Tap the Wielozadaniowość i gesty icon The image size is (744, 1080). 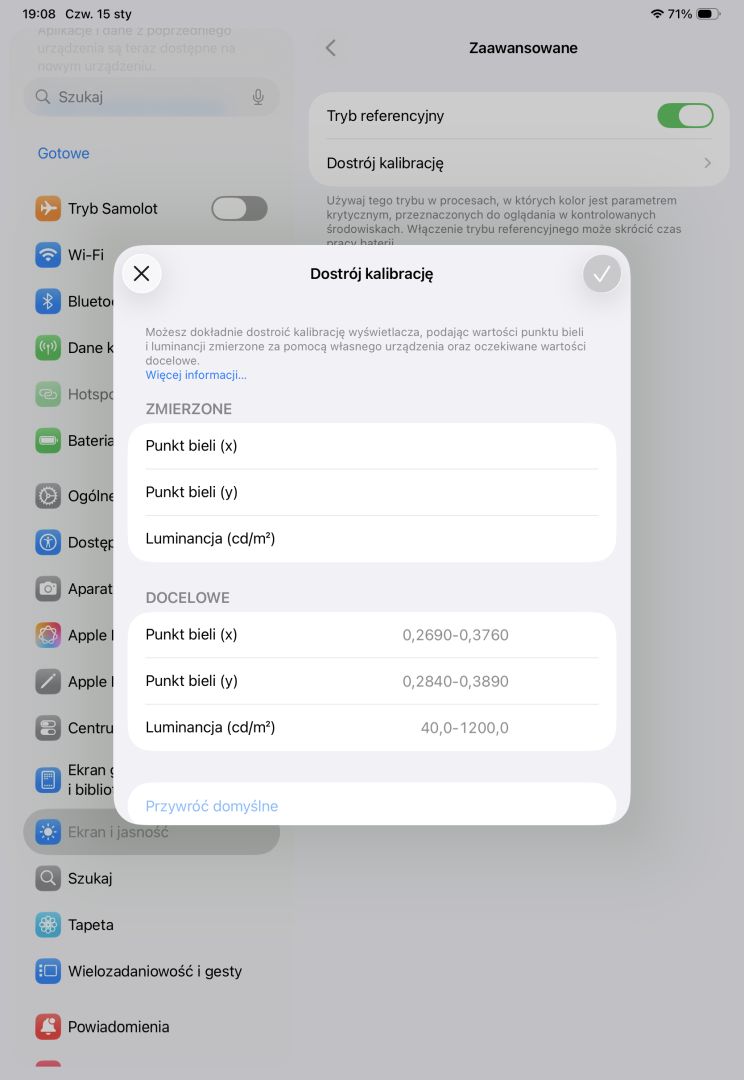click(x=48, y=971)
